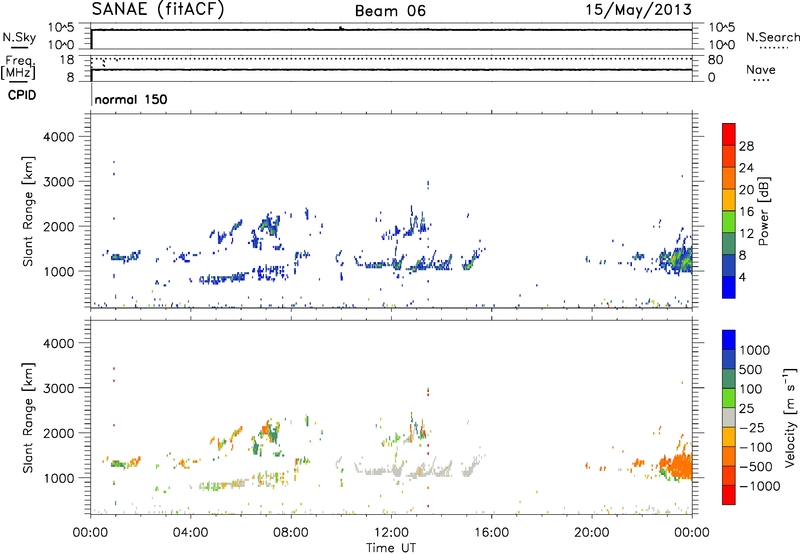Click the '3000' tick of the velocity panel
The image size is (800, 554).
click(58, 388)
